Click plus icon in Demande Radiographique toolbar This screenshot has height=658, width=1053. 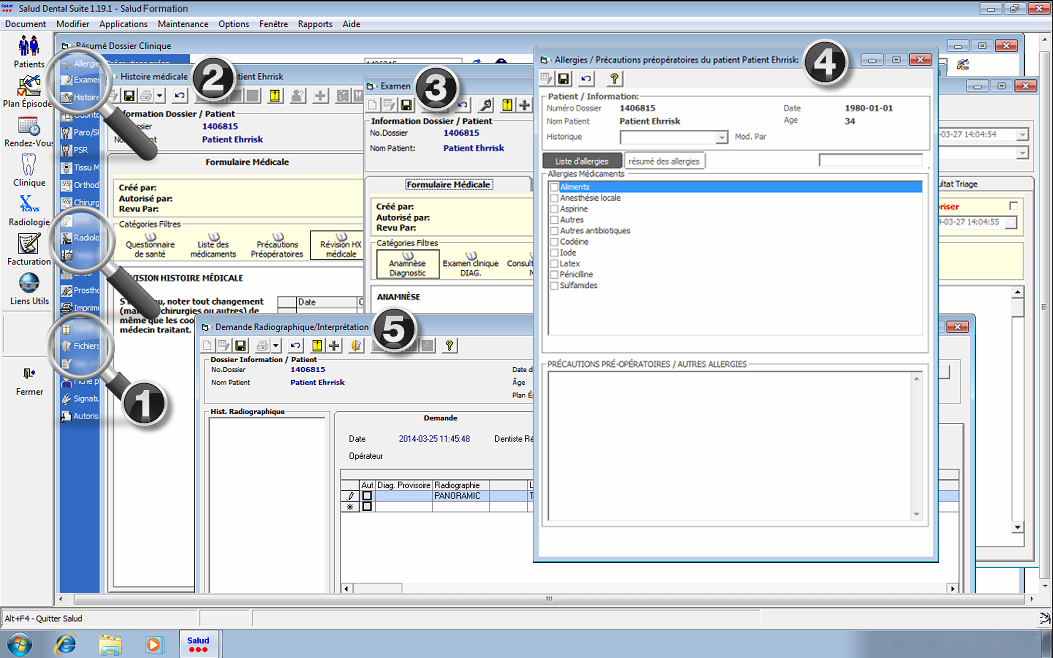(x=334, y=345)
